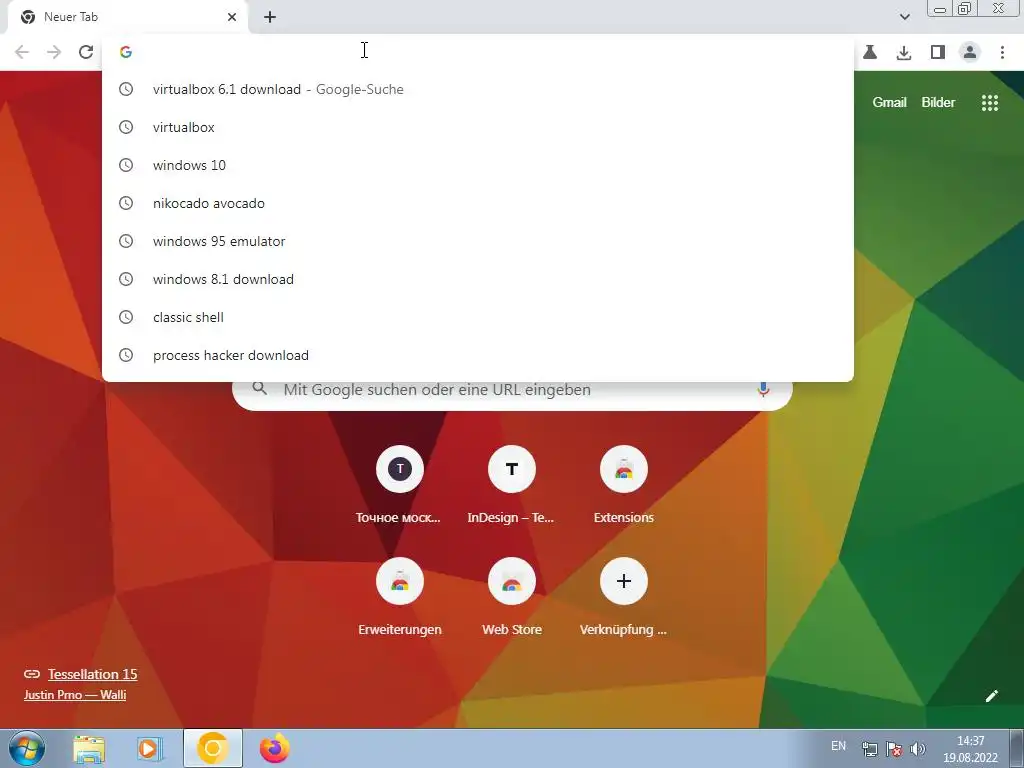Customize this page pencil icon

point(991,696)
